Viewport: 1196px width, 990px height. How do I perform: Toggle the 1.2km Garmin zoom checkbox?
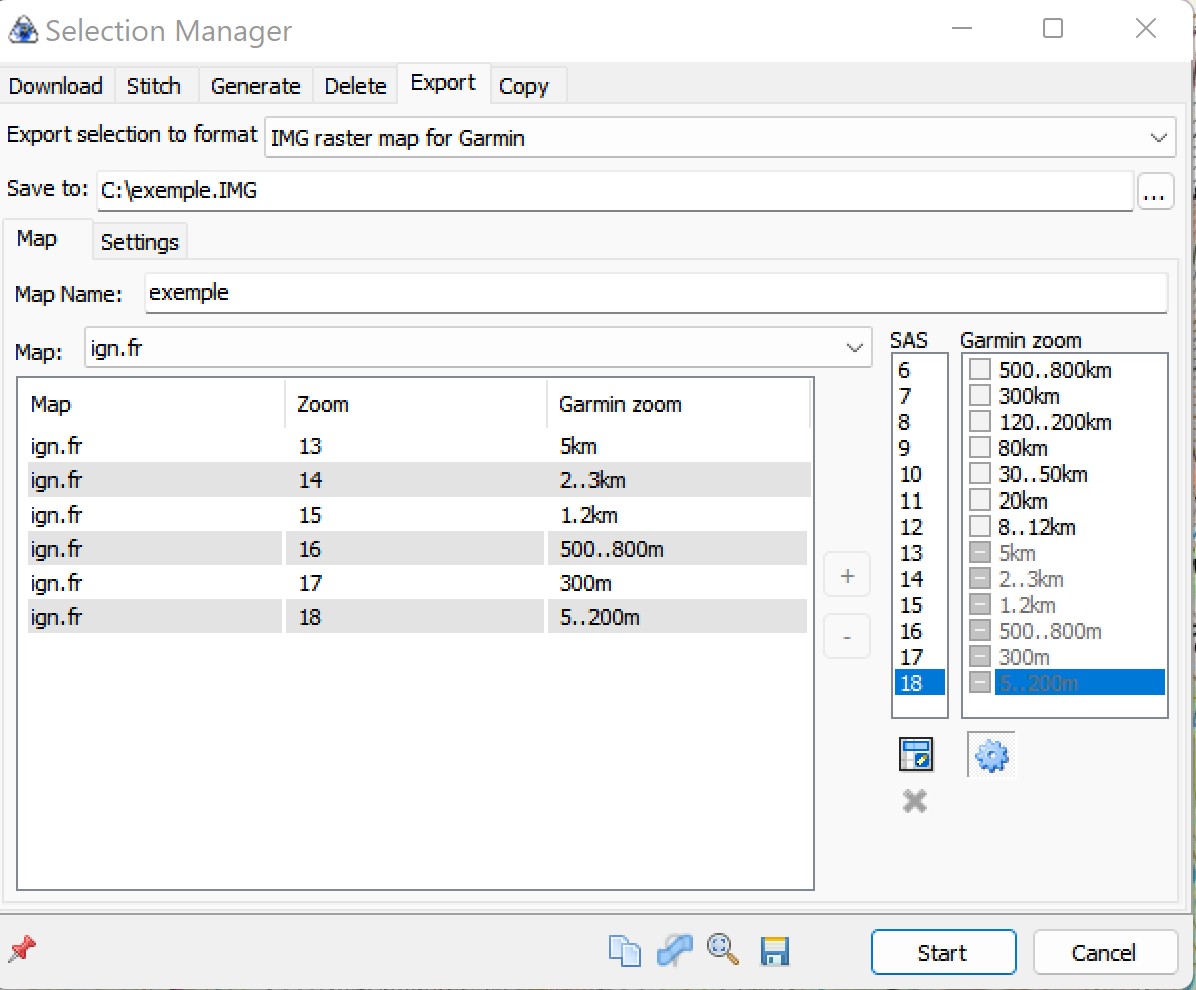[979, 604]
